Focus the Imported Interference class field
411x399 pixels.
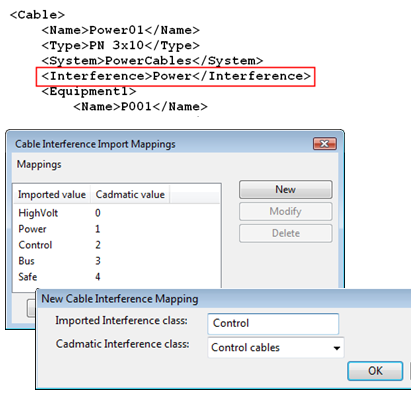point(273,323)
